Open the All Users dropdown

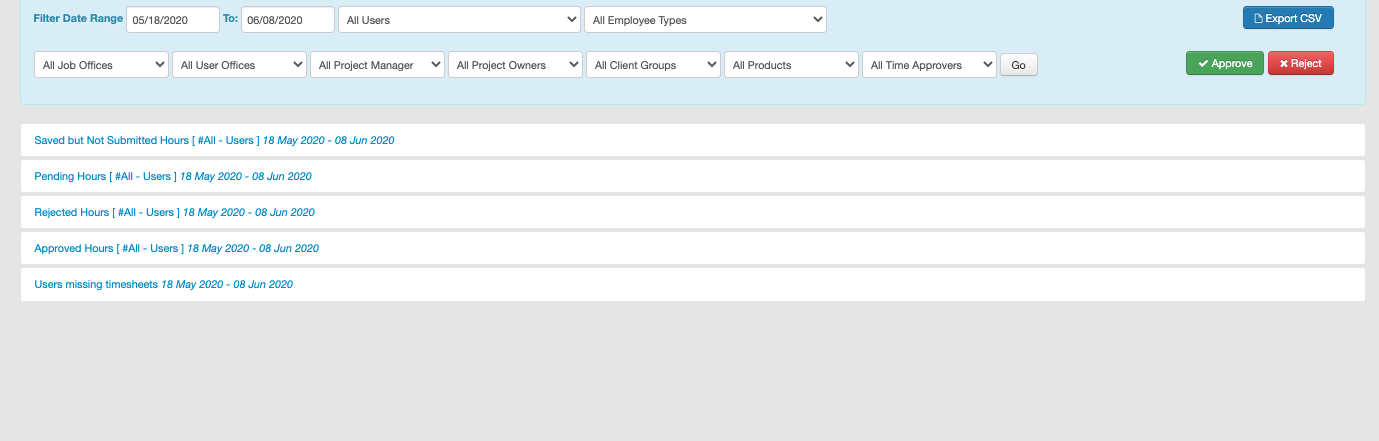(x=459, y=20)
